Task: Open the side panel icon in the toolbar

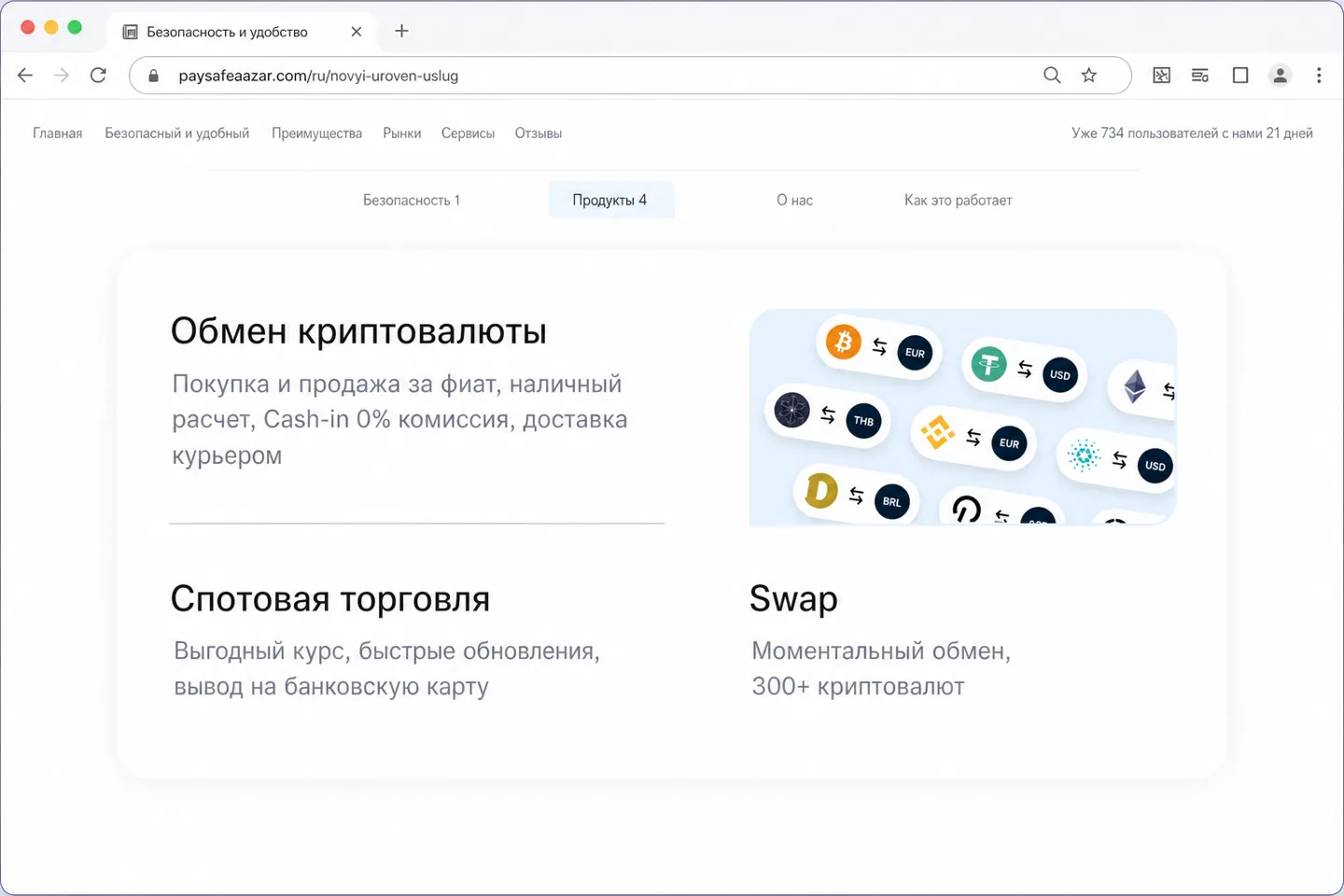Action: coord(1240,76)
